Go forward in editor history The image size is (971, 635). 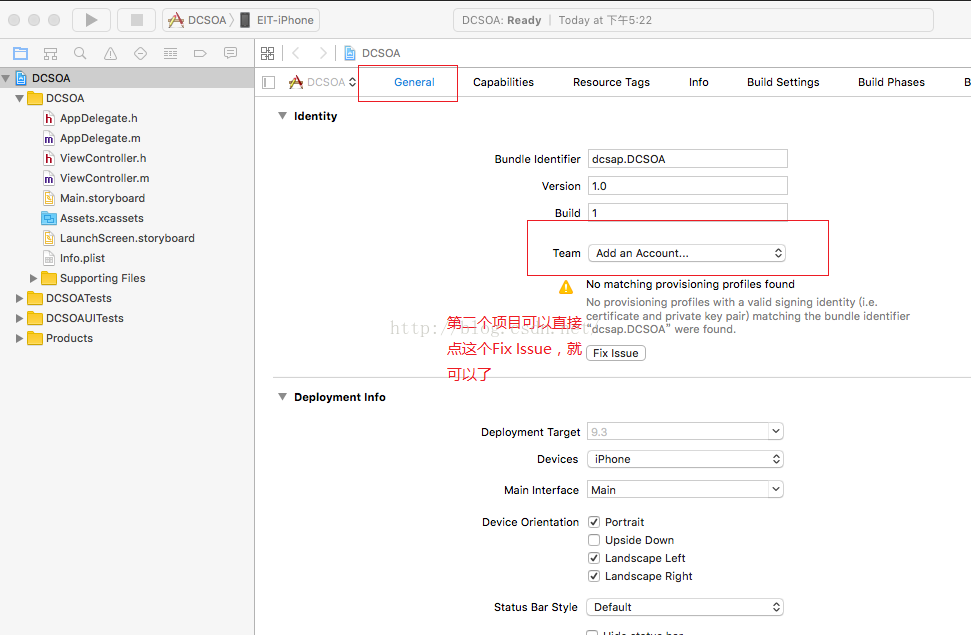[x=323, y=53]
